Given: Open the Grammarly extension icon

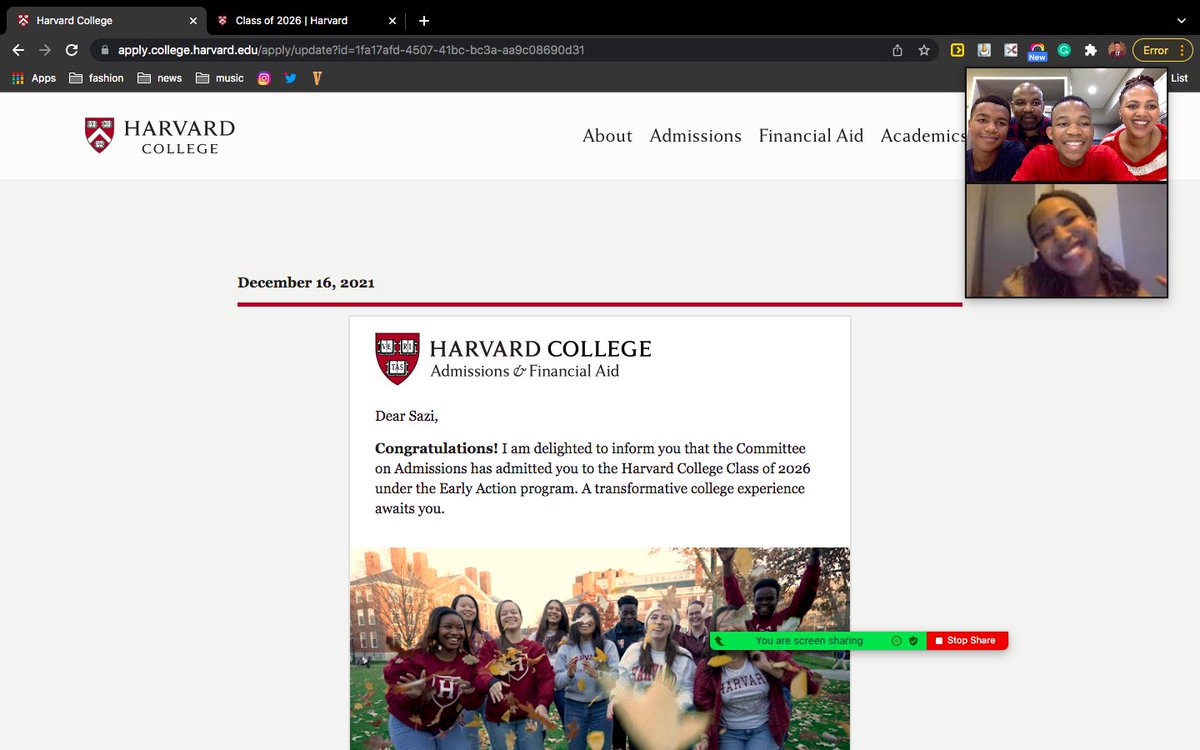Looking at the screenshot, I should click(x=1064, y=50).
